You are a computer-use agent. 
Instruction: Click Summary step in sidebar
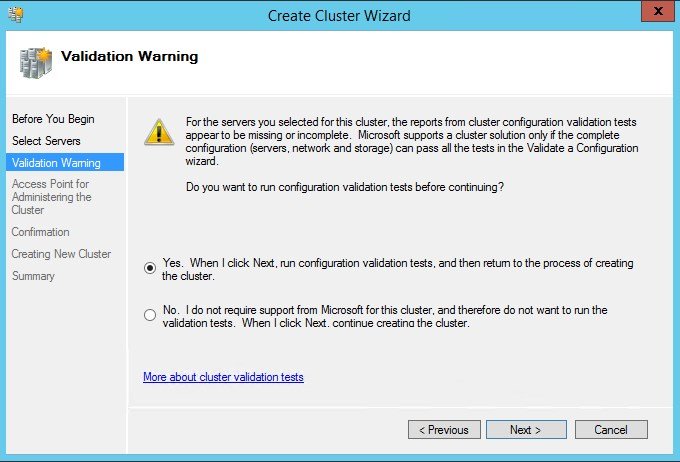click(33, 276)
